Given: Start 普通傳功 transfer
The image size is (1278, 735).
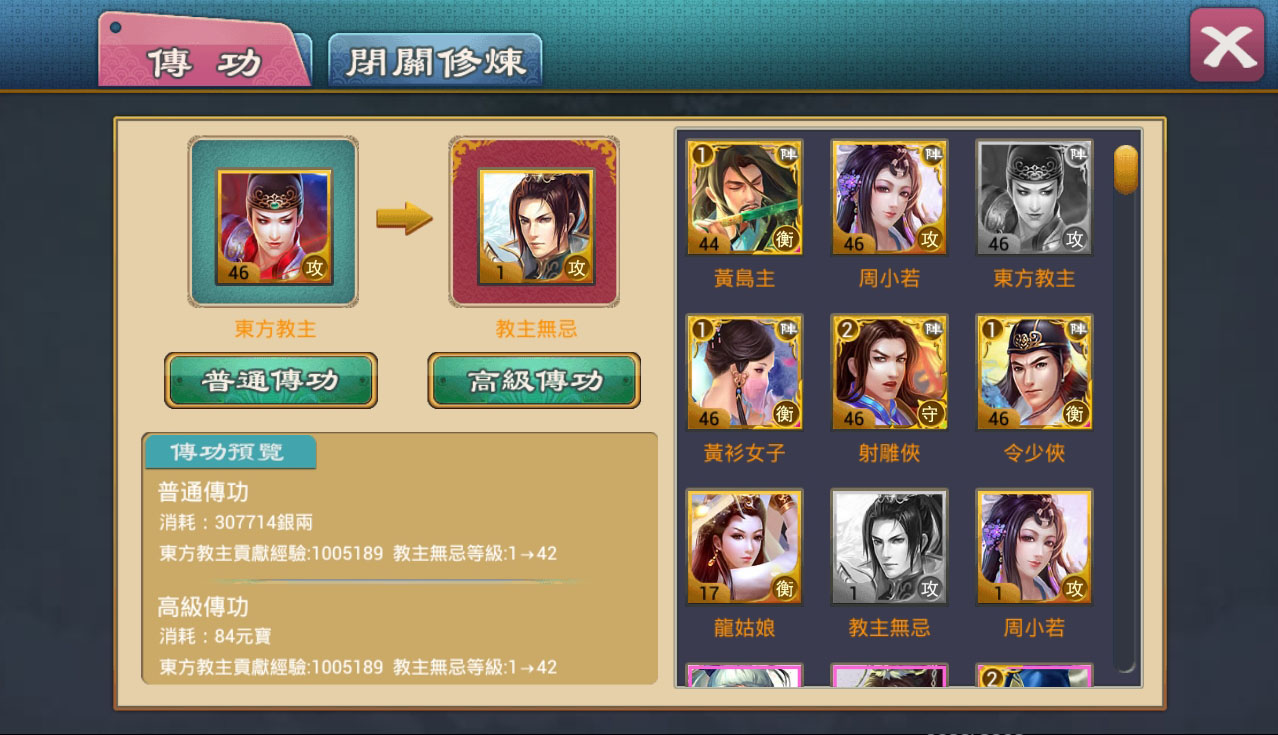Looking at the screenshot, I should 271,380.
